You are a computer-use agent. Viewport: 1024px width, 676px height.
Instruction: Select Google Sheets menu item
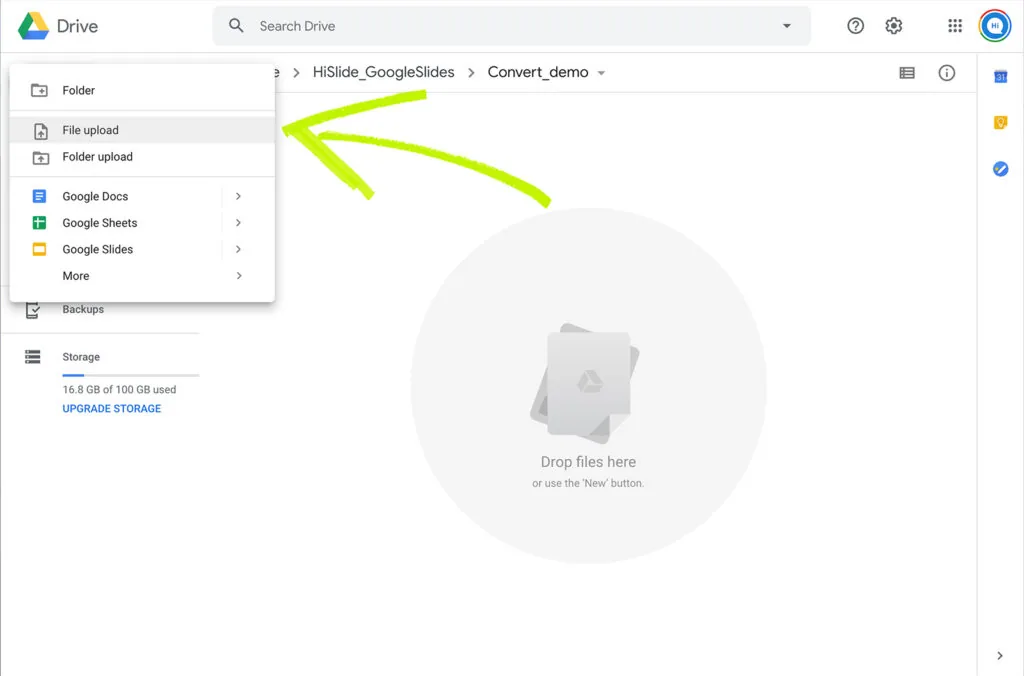click(x=142, y=223)
